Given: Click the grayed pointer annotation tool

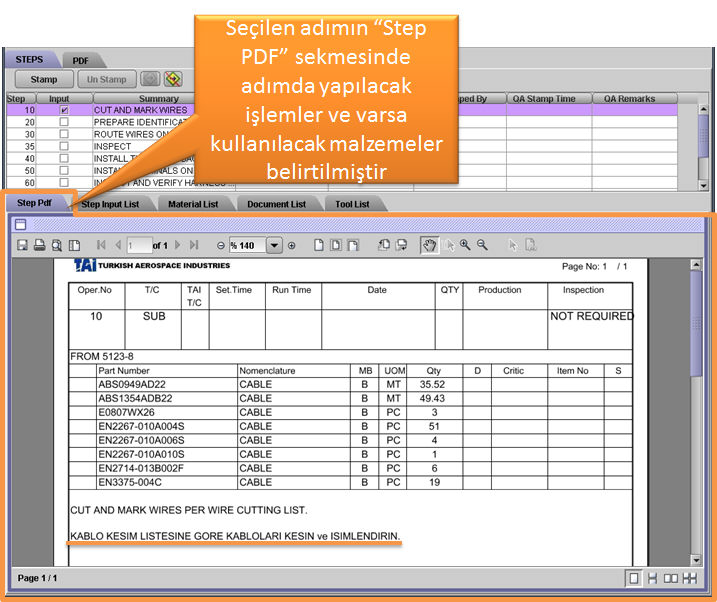Looking at the screenshot, I should tap(513, 245).
